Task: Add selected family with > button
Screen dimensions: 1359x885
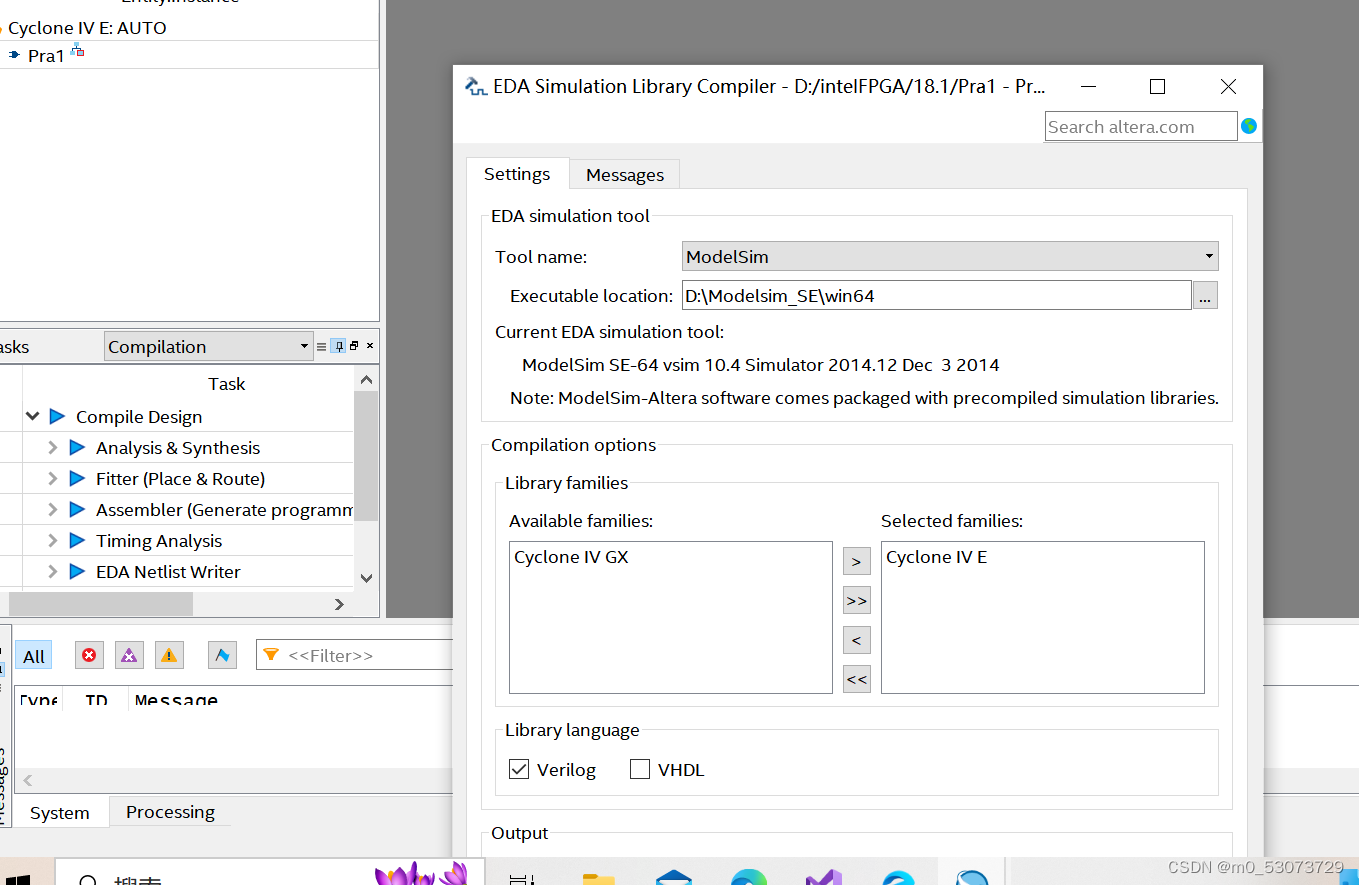Action: pos(856,561)
